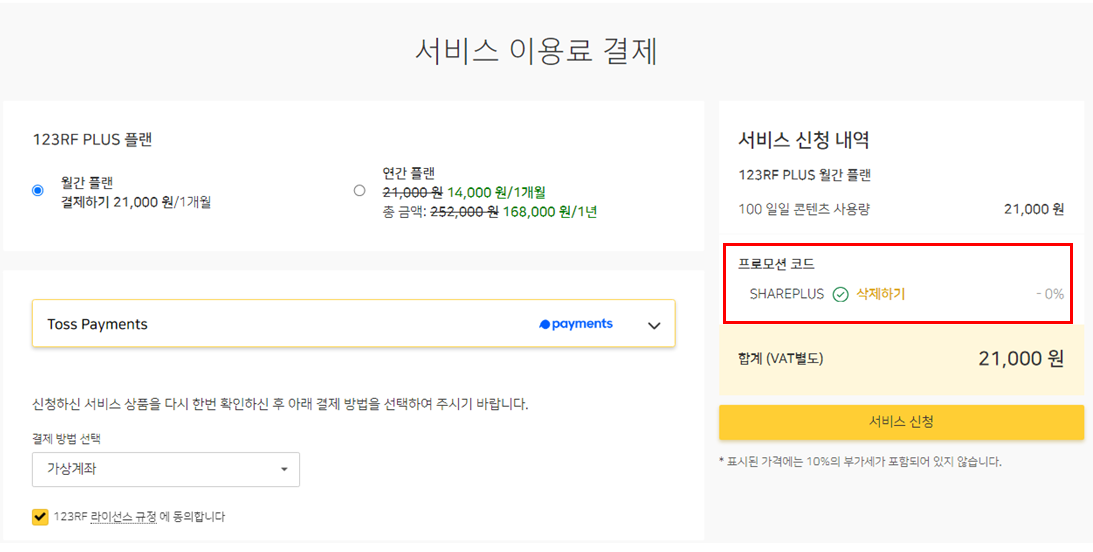Select the 월간 플랜 radio button
The height and width of the screenshot is (552, 1093).
click(x=38, y=191)
